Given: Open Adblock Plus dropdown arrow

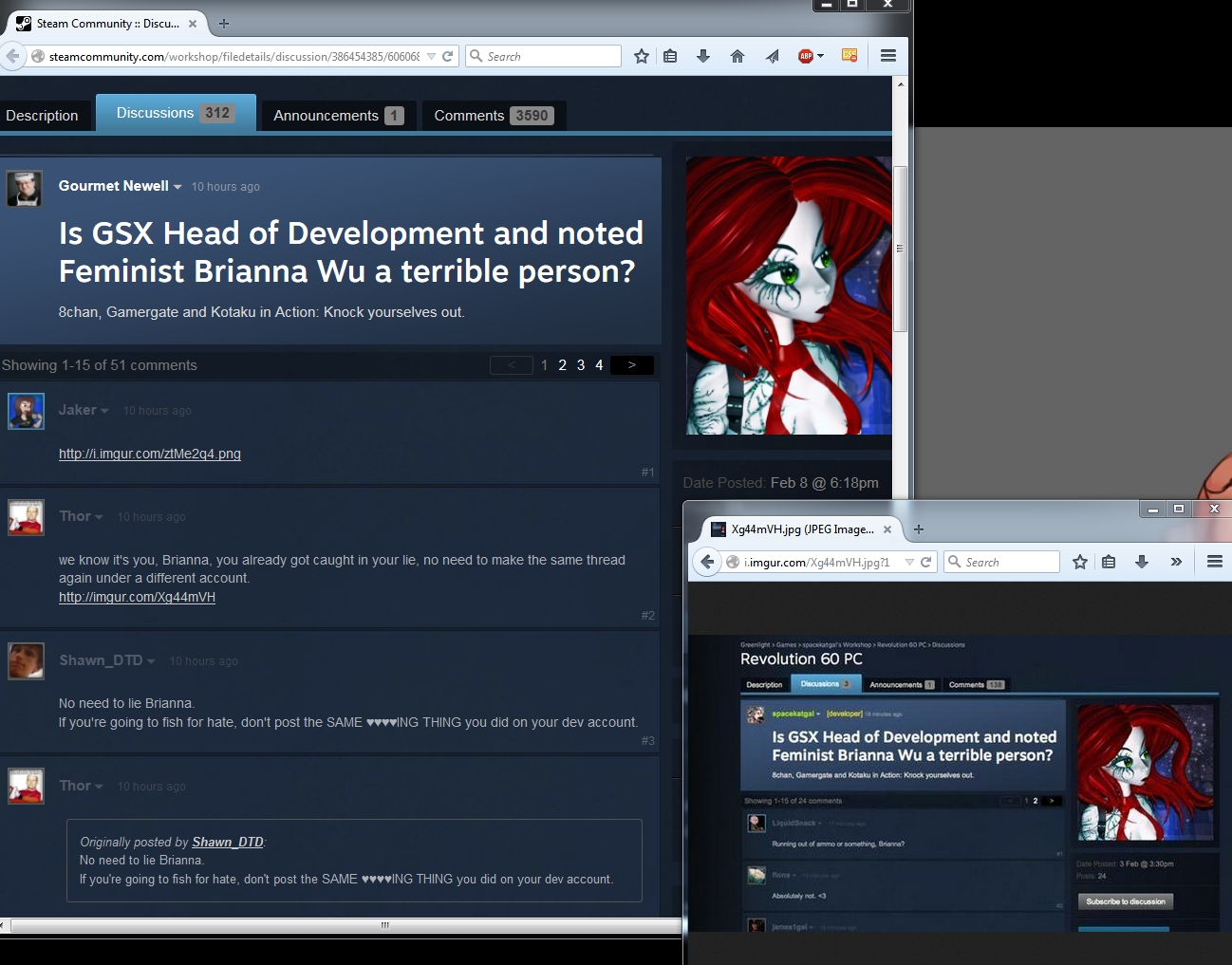Looking at the screenshot, I should click(x=820, y=56).
